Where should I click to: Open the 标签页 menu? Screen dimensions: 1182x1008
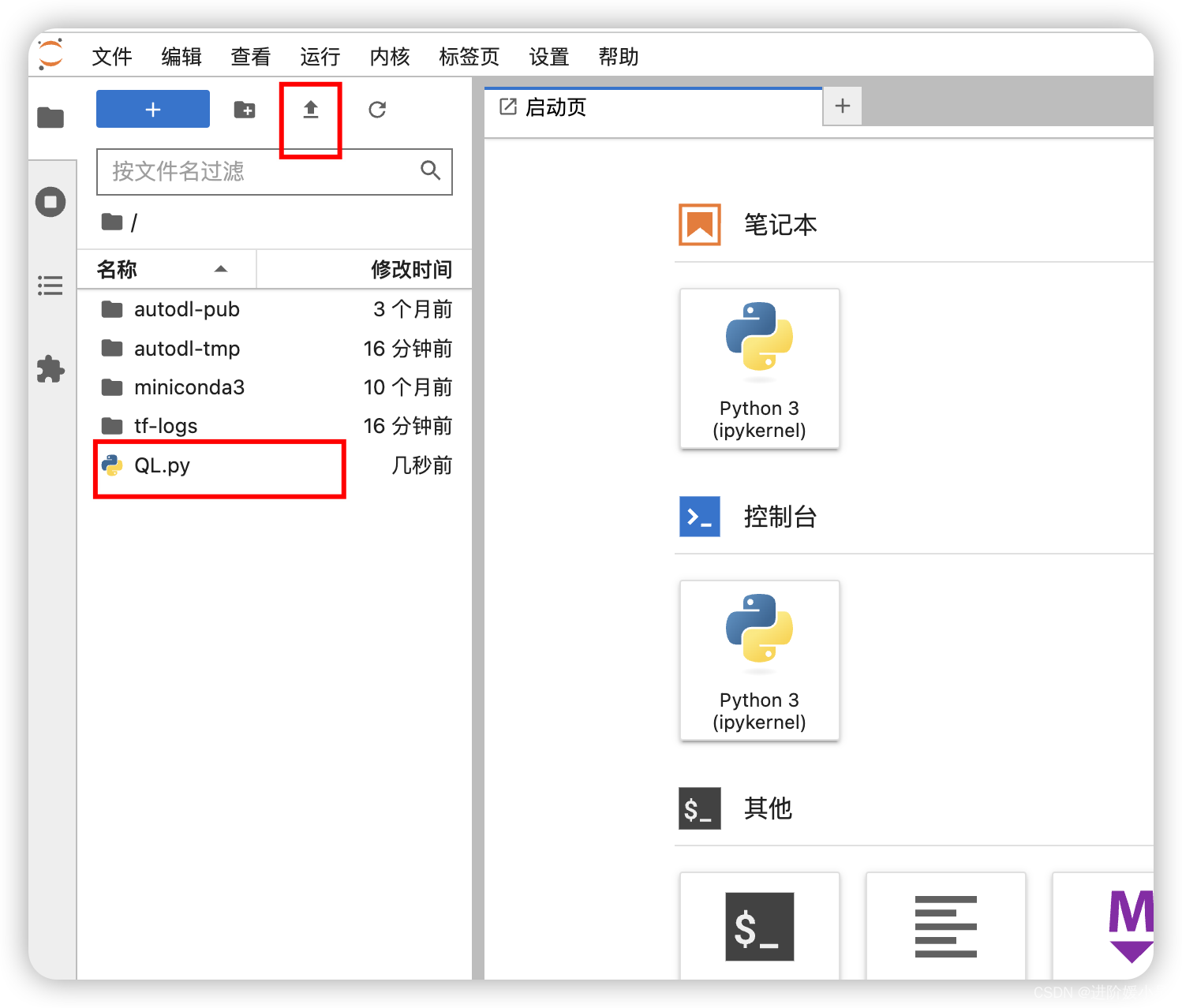[x=469, y=57]
